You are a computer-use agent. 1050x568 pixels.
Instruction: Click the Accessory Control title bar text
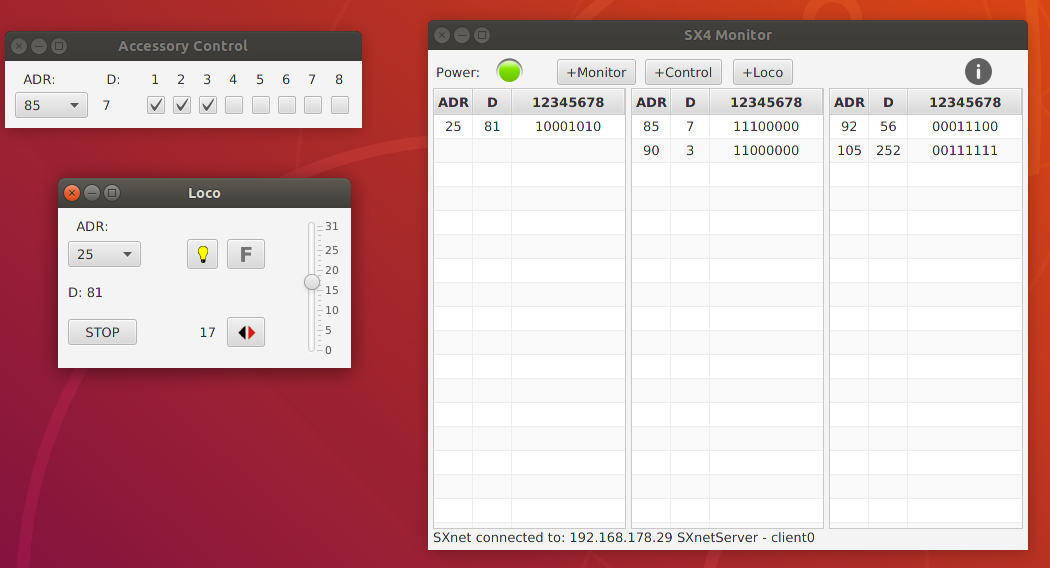[x=183, y=46]
